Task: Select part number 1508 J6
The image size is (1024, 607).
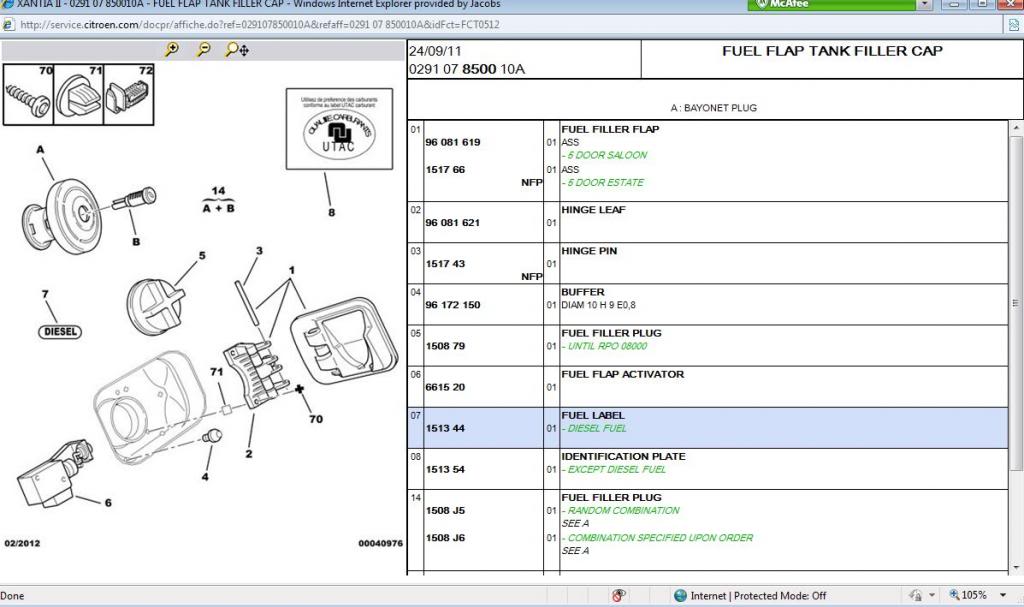Action: [x=445, y=538]
